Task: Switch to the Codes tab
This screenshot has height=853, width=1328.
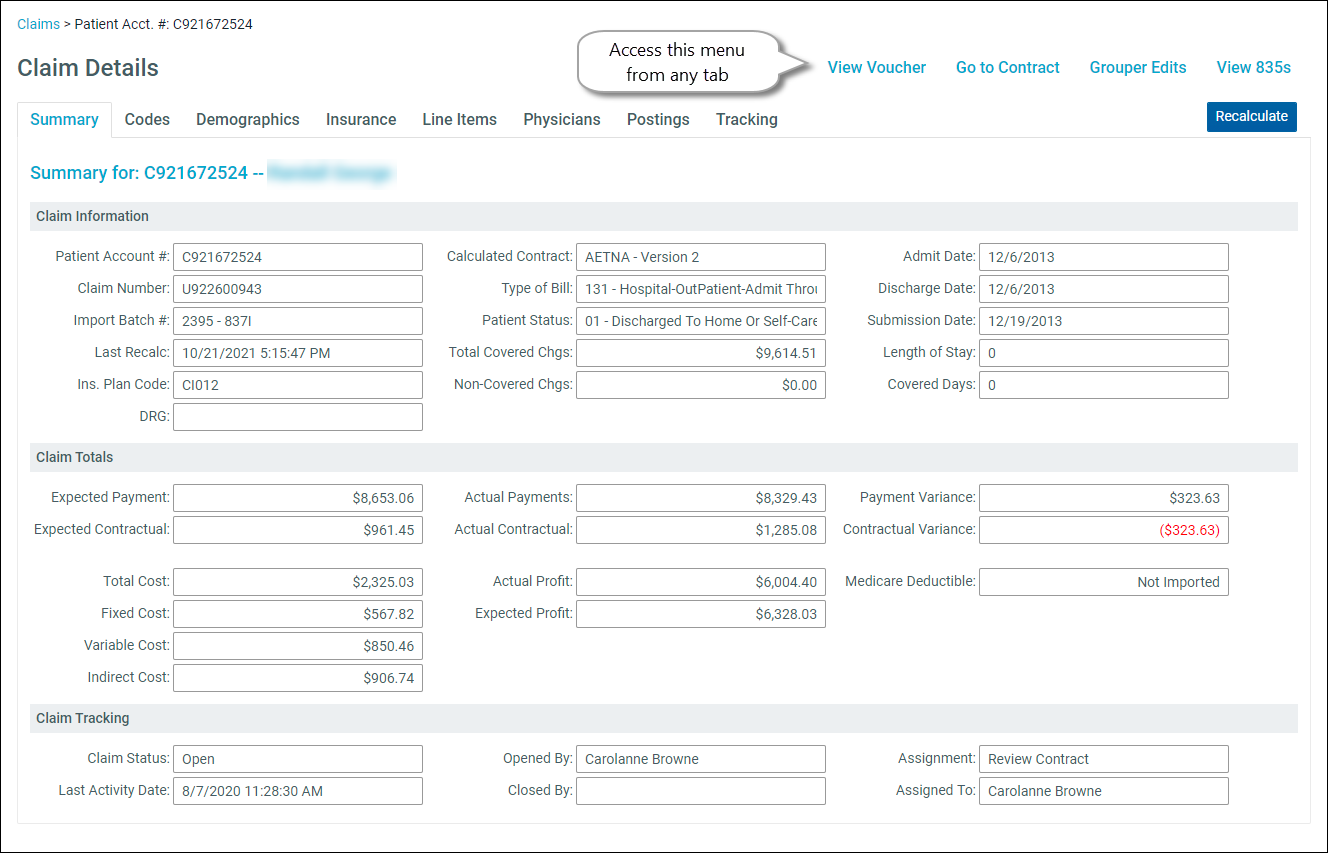Action: point(147,119)
